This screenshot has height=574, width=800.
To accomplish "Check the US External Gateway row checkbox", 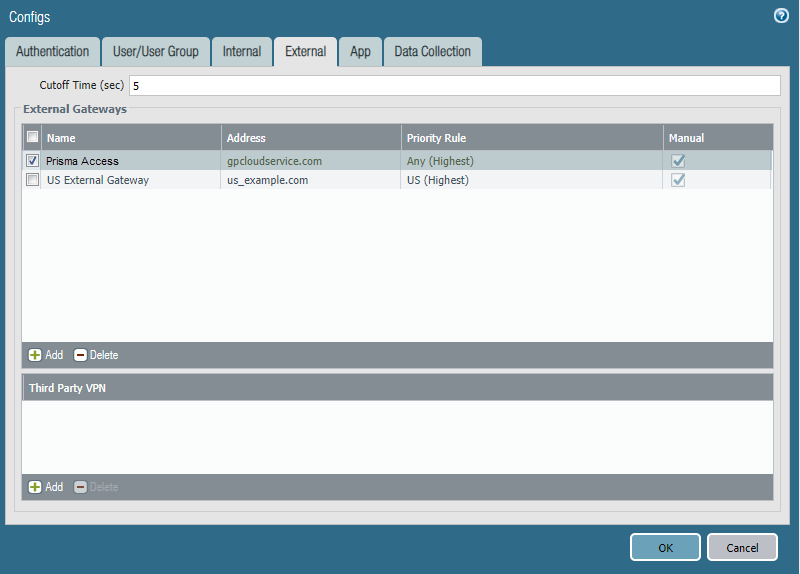I will [33, 180].
